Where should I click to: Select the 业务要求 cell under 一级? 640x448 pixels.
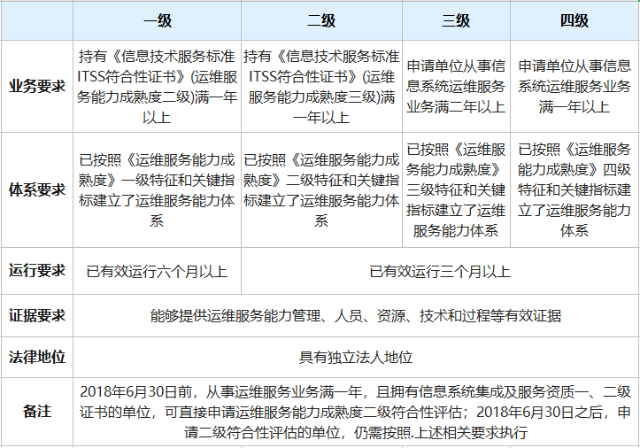(x=156, y=86)
